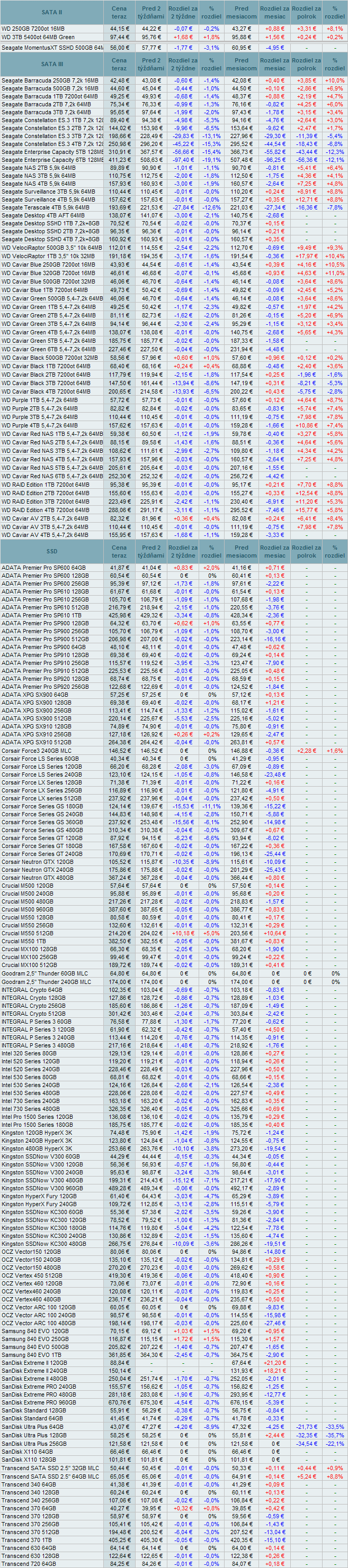The image size is (348, 1568).
Task: Click SanDisk Extreme II 120GB name
Action: pyautogui.click(x=34, y=1363)
